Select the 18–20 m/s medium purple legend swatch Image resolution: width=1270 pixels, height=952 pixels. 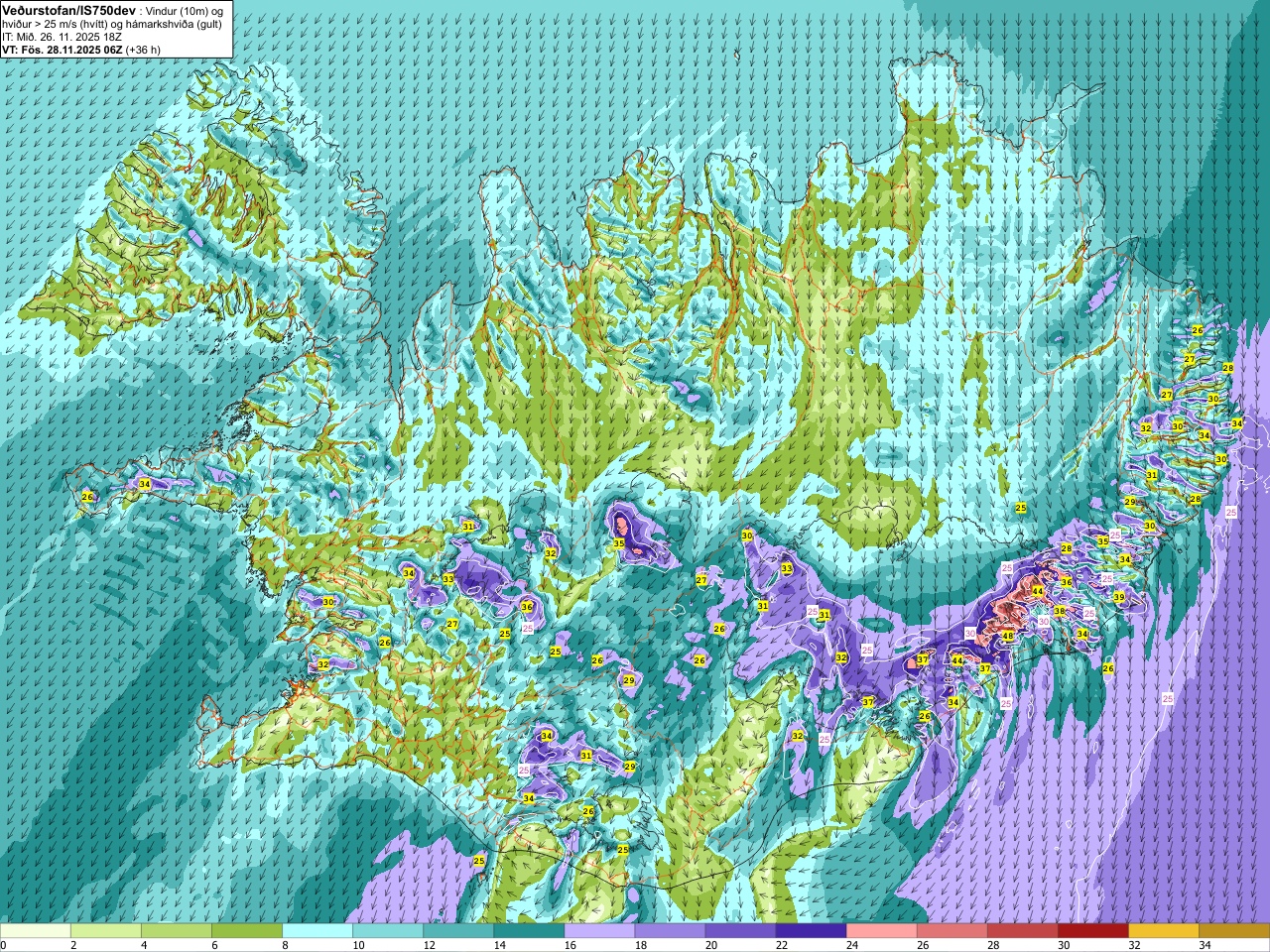670,931
